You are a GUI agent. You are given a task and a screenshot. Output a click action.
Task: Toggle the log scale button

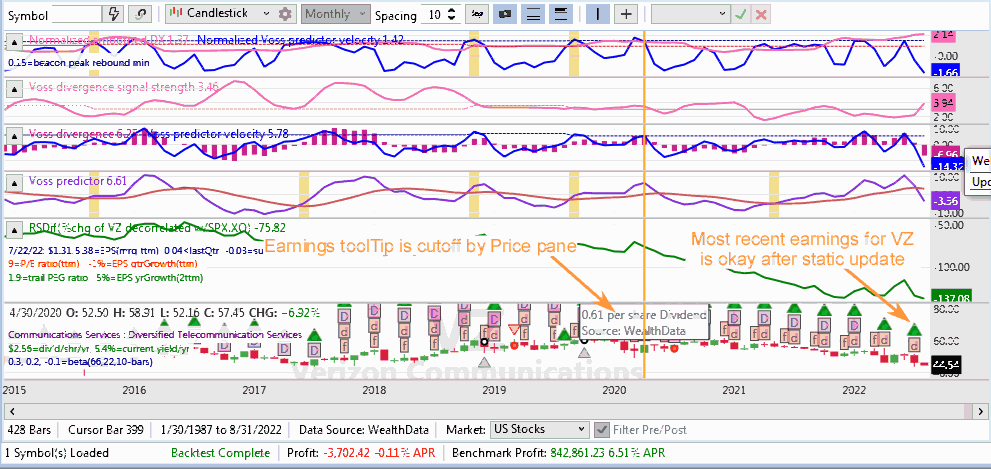pos(475,14)
